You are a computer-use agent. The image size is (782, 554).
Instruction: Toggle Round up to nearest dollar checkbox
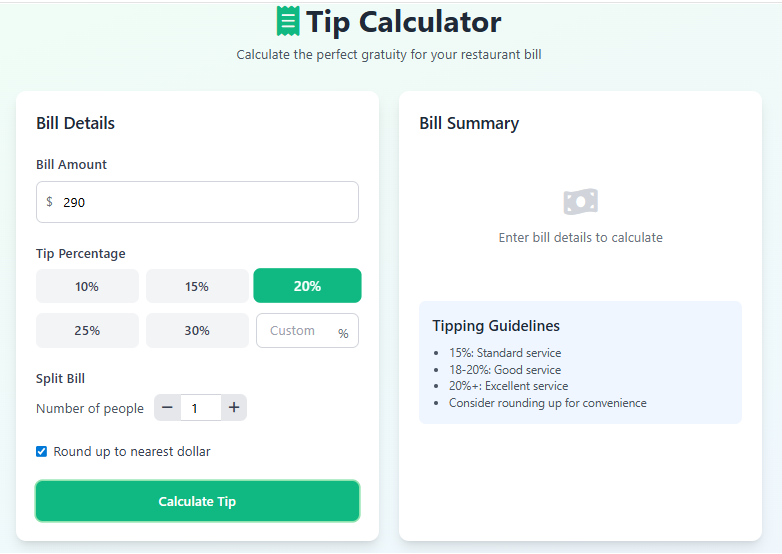pyautogui.click(x=42, y=452)
